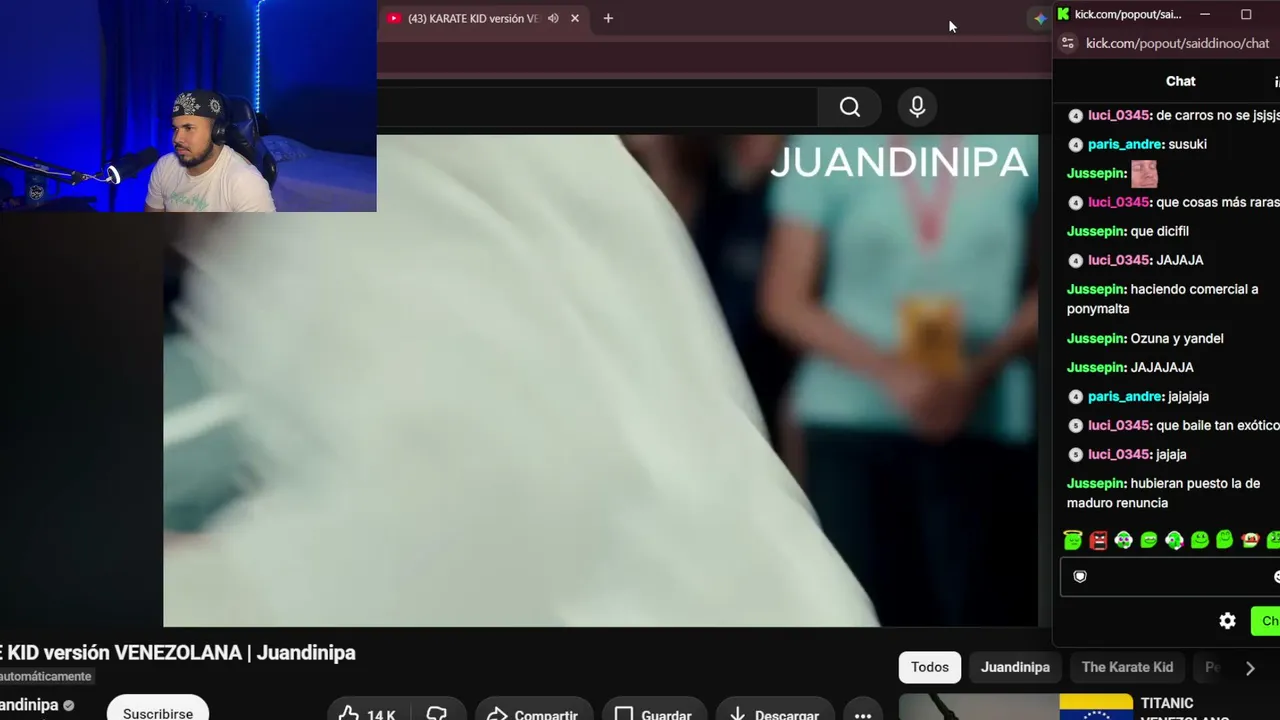This screenshot has width=1280, height=720.
Task: Open Kick site information icon in address bar
Action: (1068, 43)
